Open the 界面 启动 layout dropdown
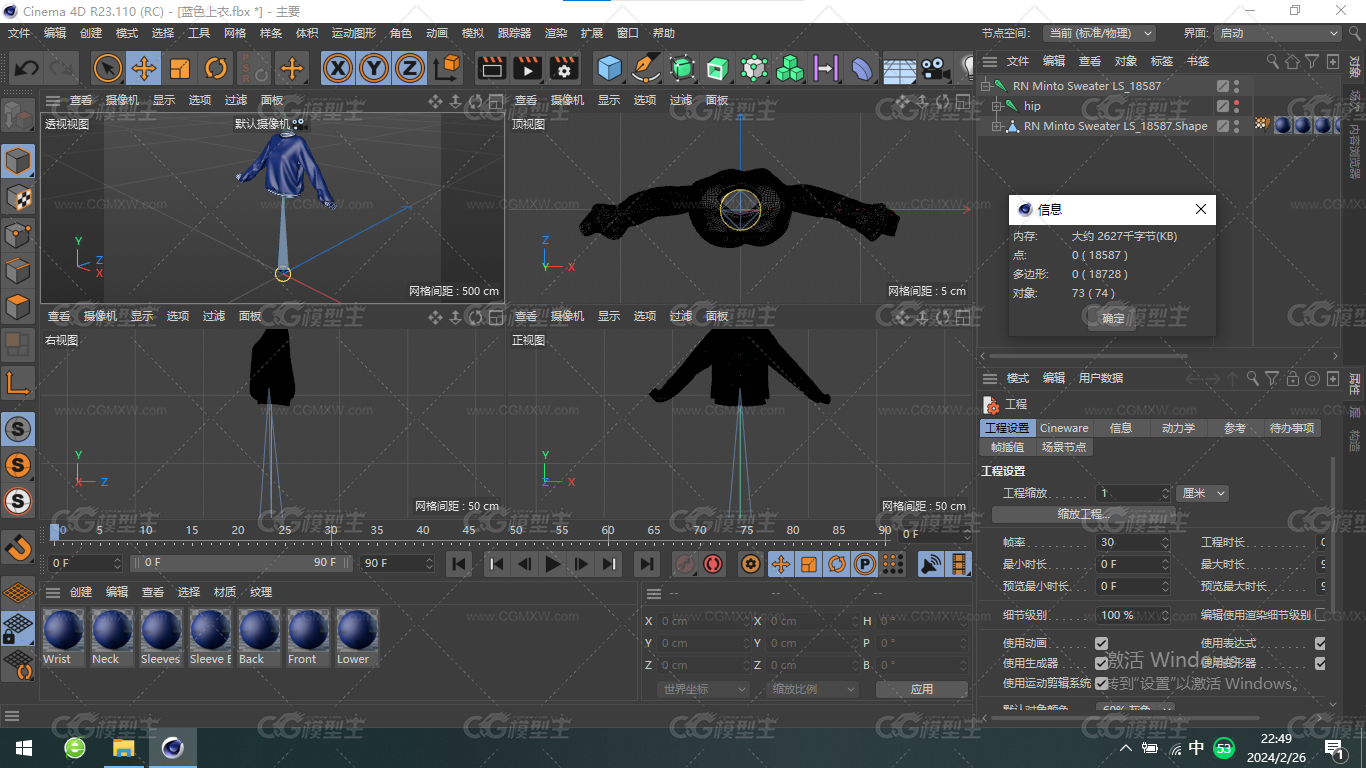Viewport: 1366px width, 768px height. click(1277, 33)
